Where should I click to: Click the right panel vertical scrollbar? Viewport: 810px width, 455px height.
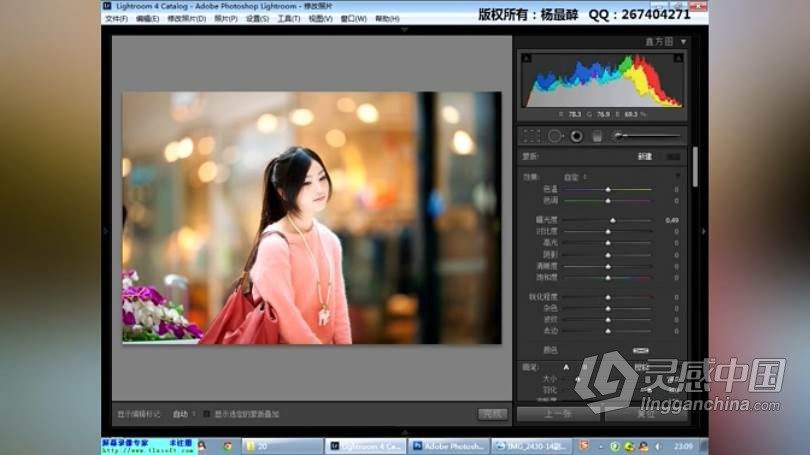pos(695,167)
